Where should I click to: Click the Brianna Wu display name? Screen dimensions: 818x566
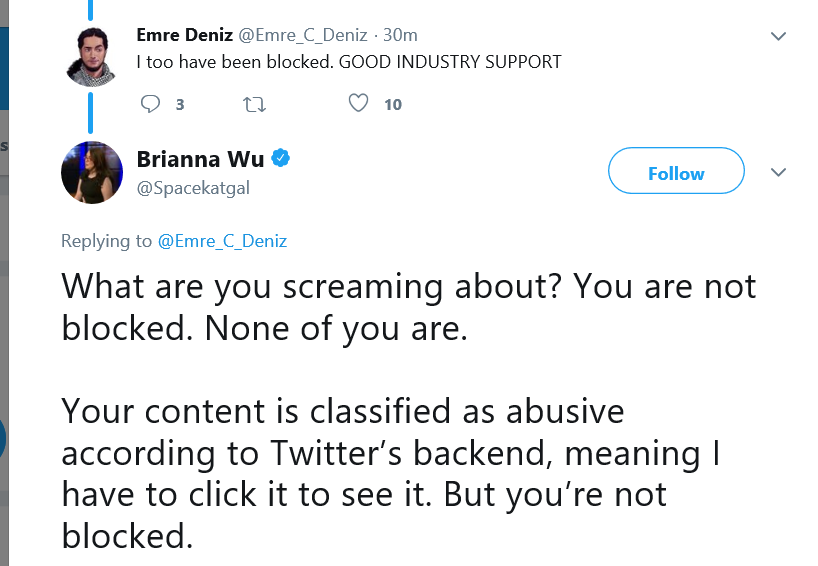(x=200, y=159)
